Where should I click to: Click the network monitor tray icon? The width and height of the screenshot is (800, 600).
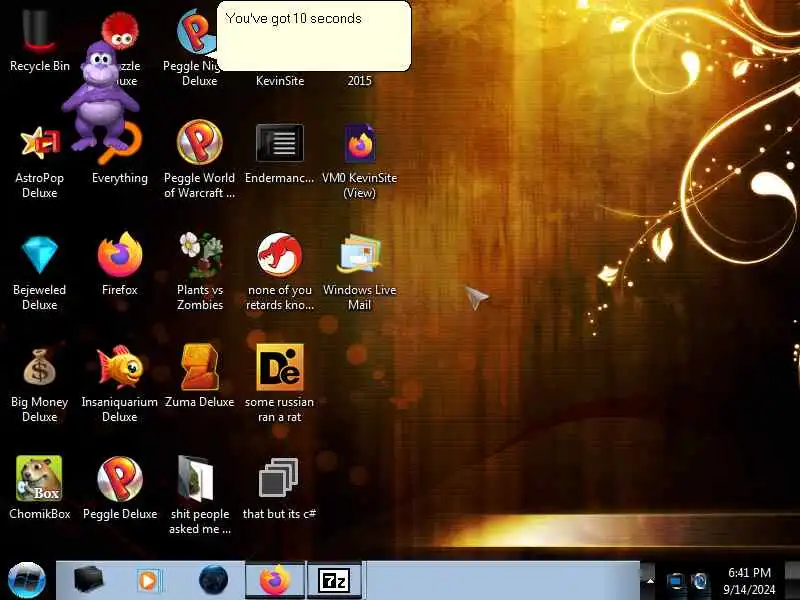click(676, 581)
